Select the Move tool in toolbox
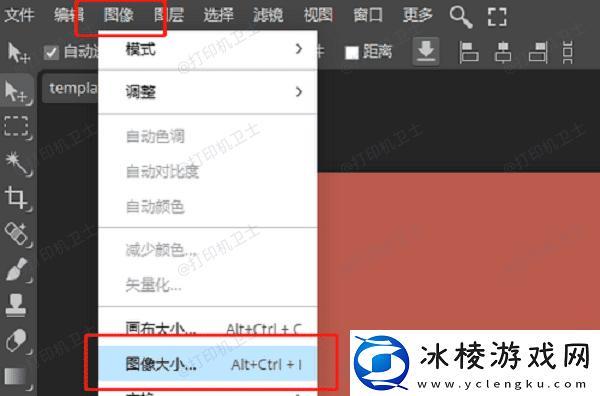The height and width of the screenshot is (396, 600). (16, 91)
